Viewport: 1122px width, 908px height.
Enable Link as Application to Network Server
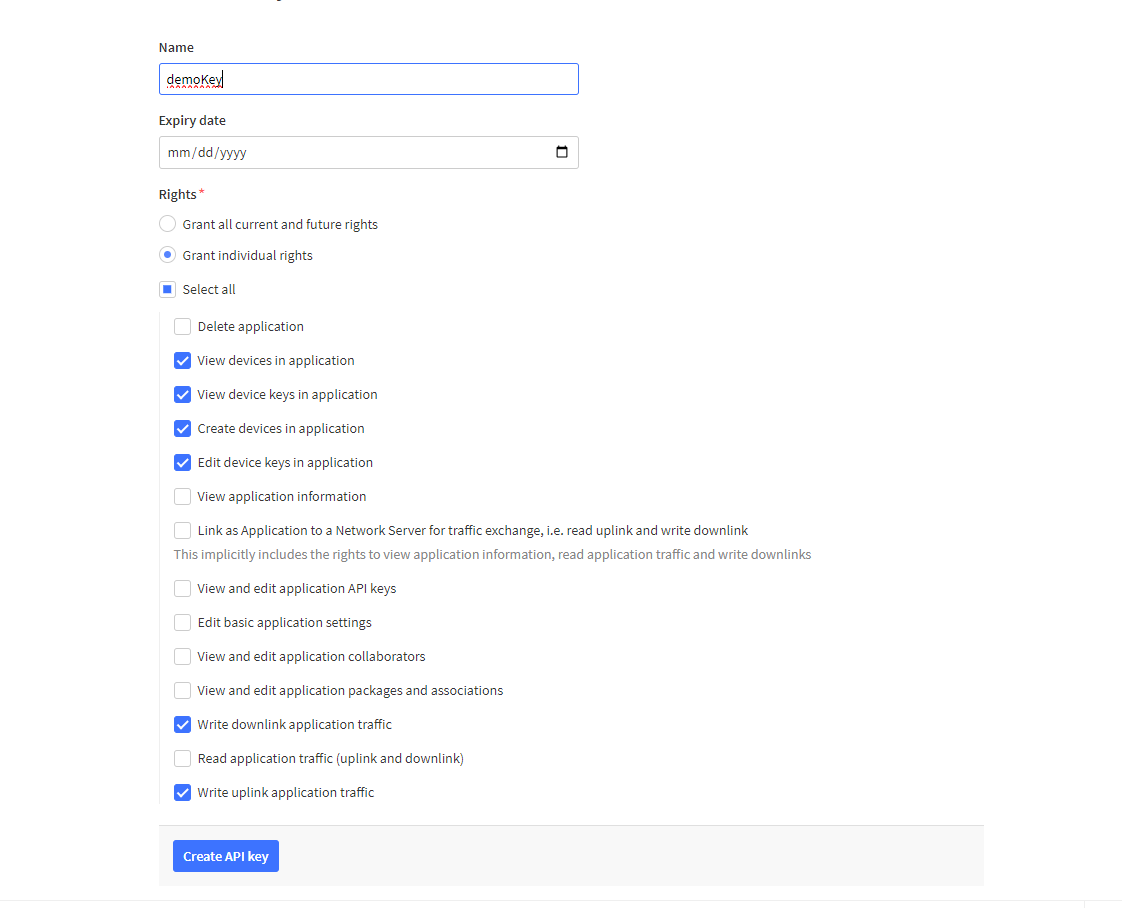pos(182,530)
